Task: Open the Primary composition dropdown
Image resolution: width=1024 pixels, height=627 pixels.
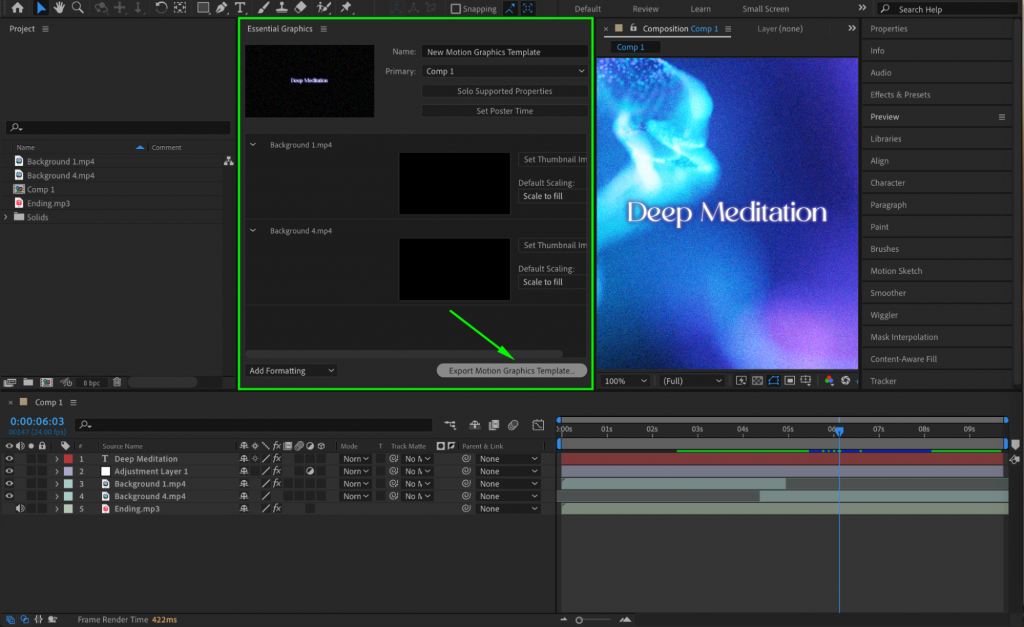Action: (x=504, y=71)
